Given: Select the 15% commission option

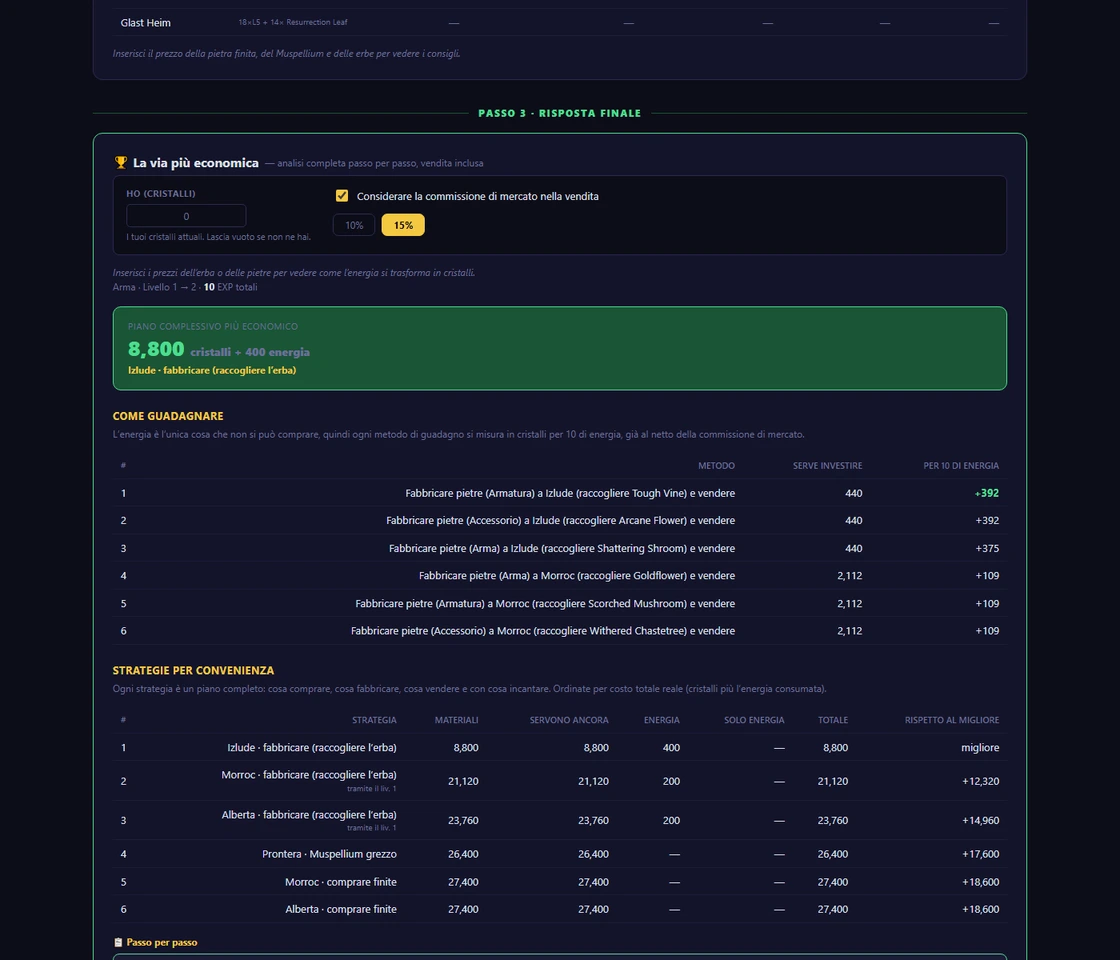Looking at the screenshot, I should [403, 225].
